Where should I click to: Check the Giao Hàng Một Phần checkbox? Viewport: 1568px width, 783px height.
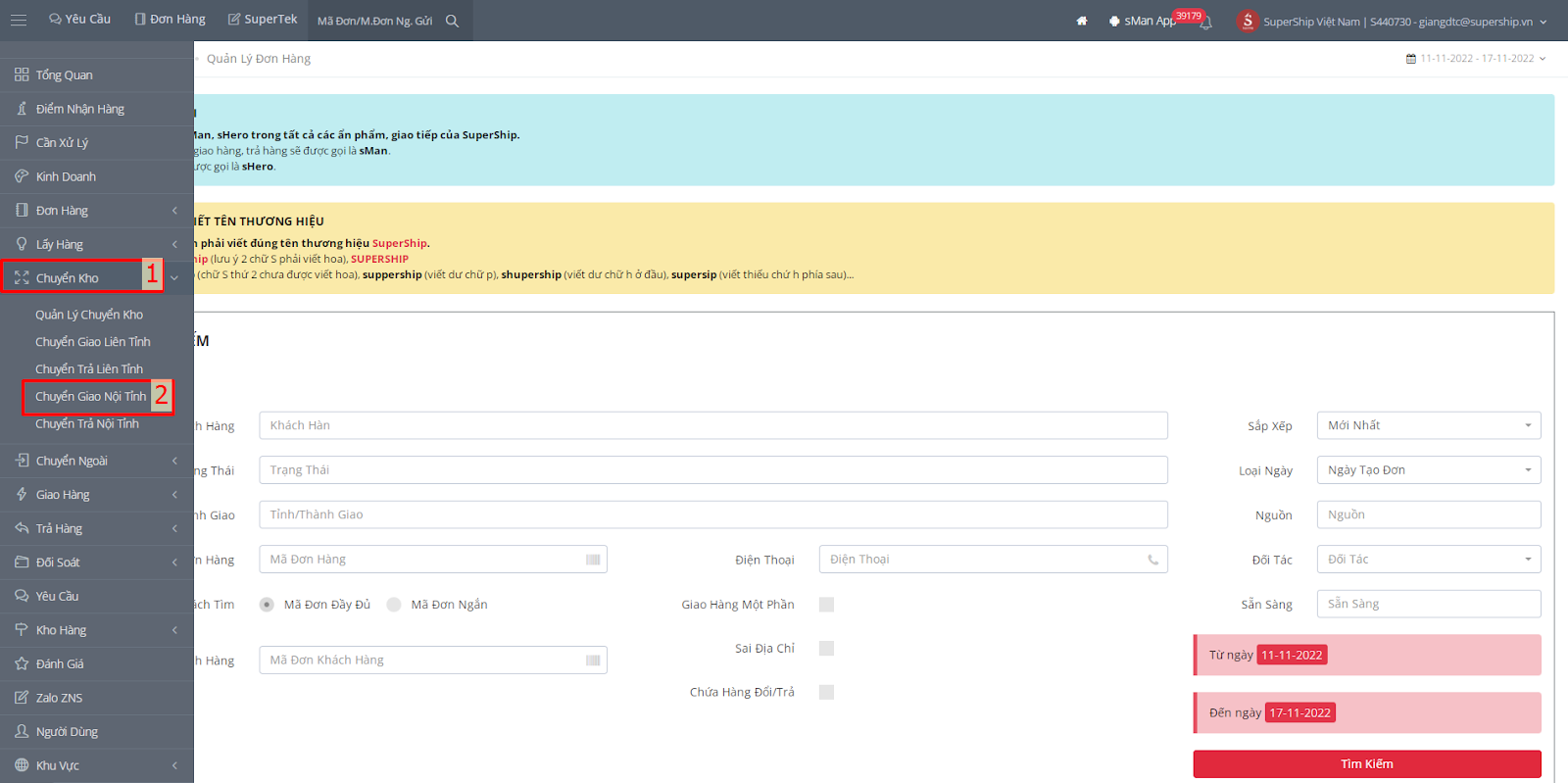coord(826,605)
